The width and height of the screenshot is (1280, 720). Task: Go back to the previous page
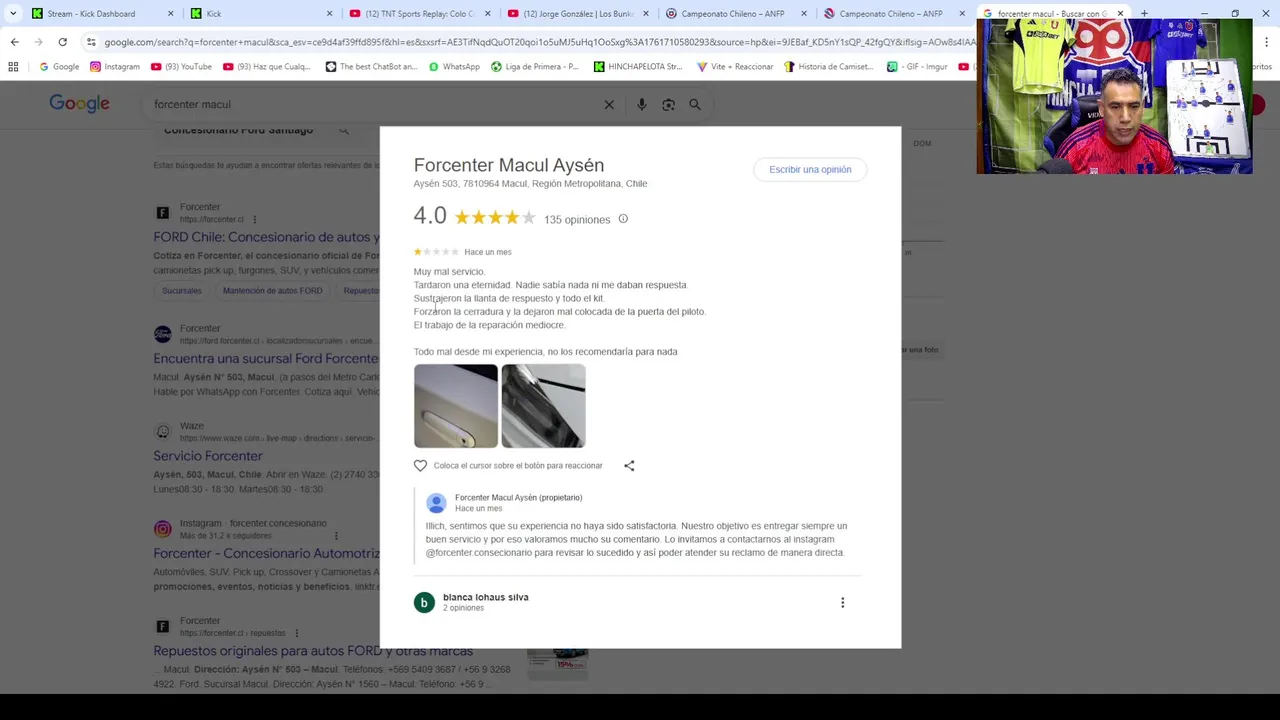[15, 42]
